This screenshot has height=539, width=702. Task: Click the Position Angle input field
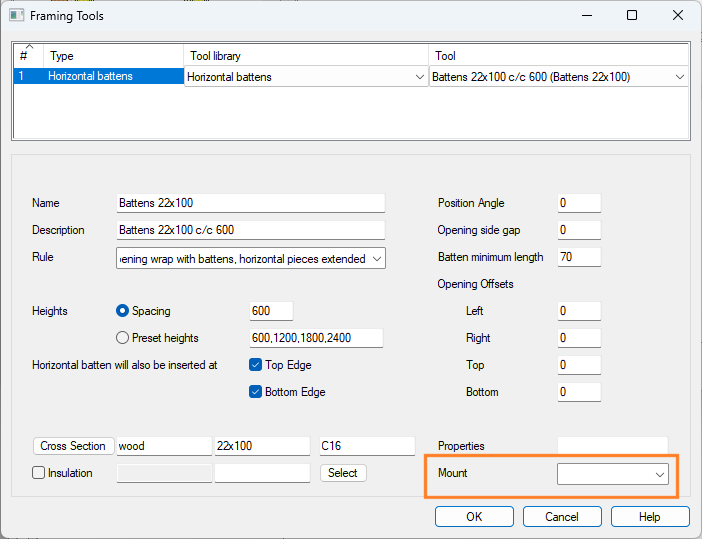tap(579, 203)
